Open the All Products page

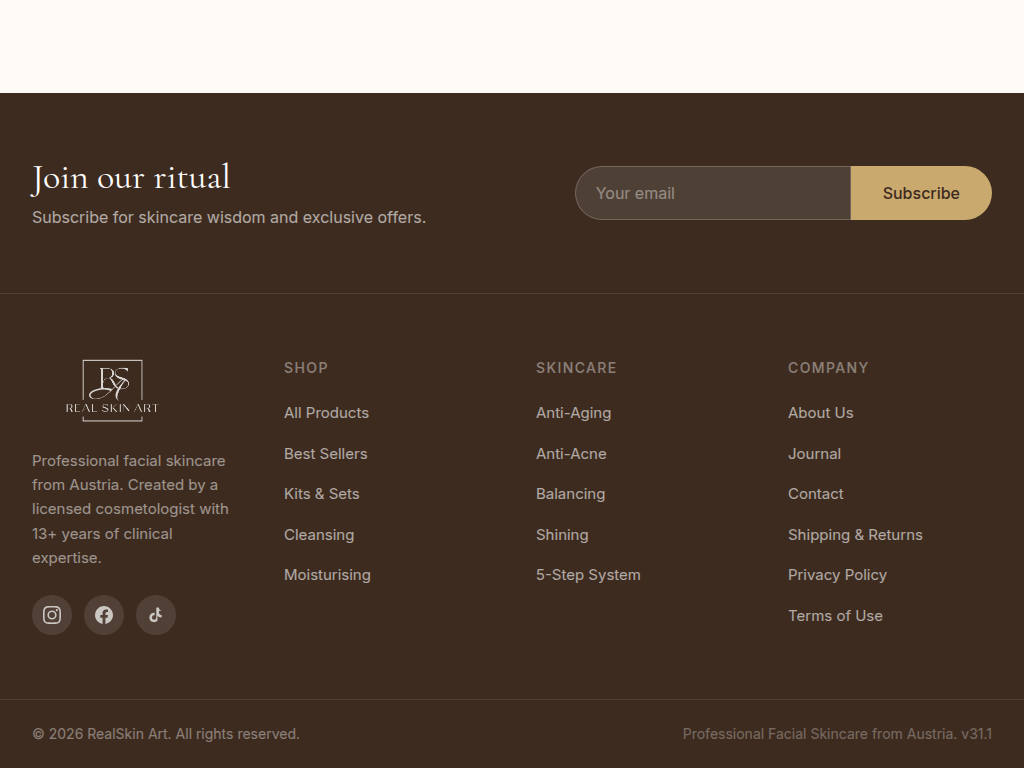pyautogui.click(x=326, y=412)
